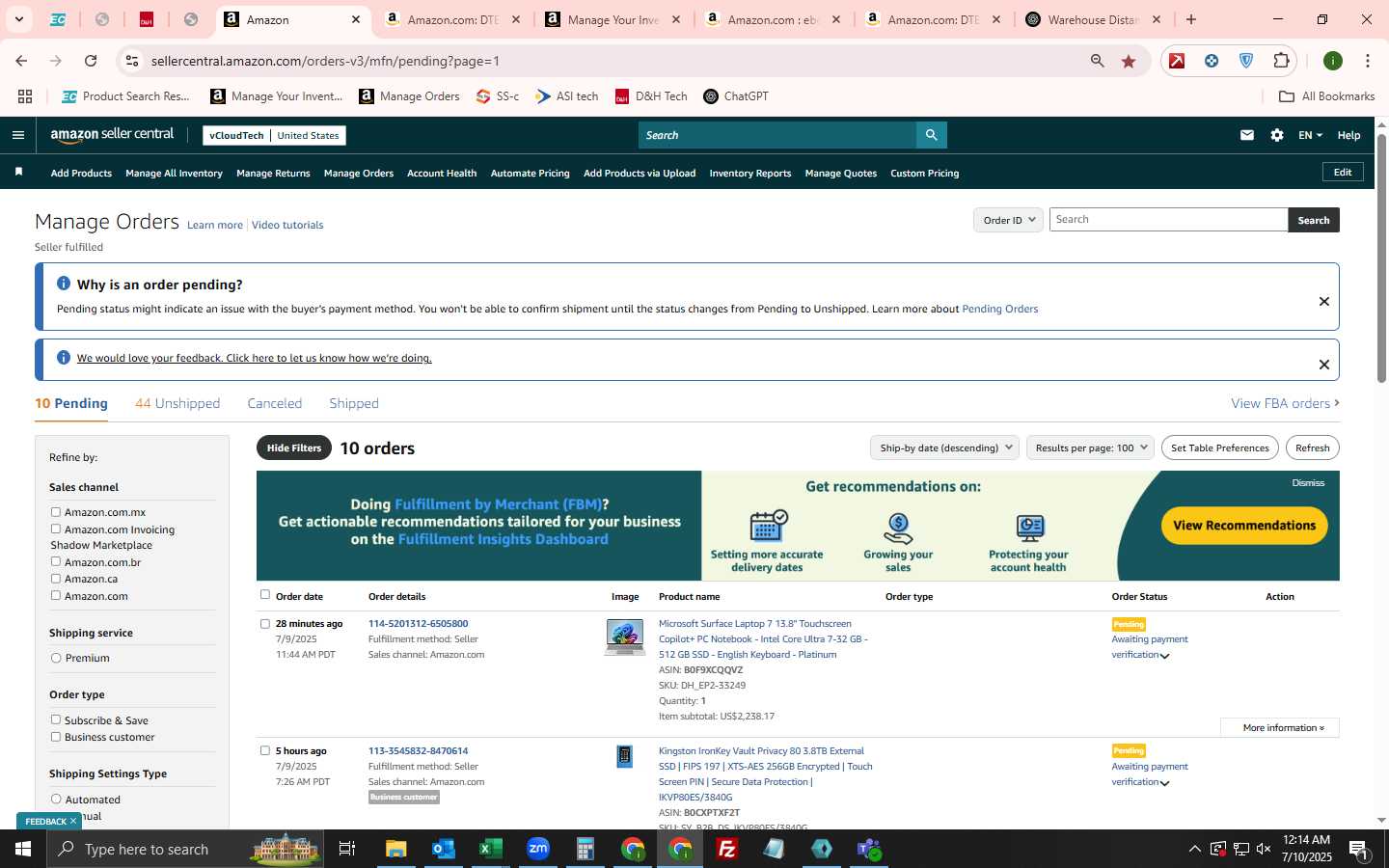Open Account Health menu item
The width and height of the screenshot is (1389, 868).
(x=442, y=174)
